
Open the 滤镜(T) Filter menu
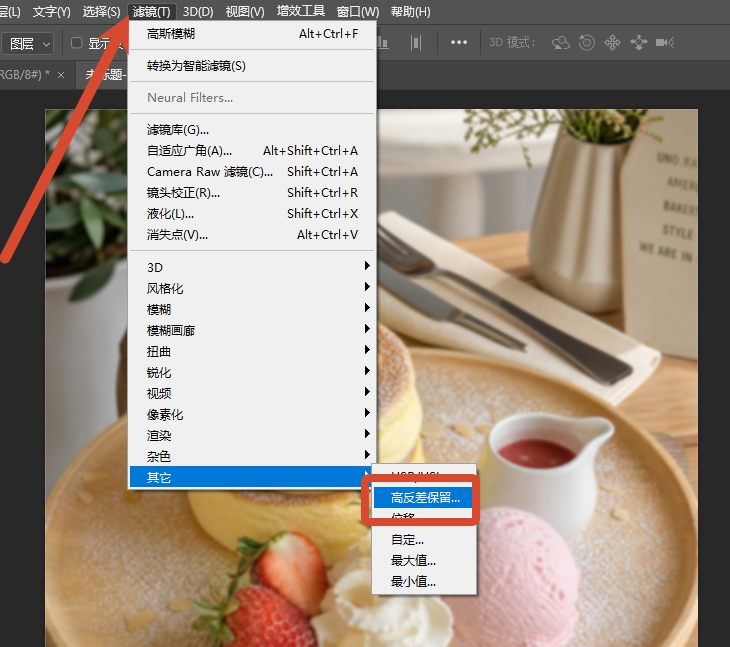[151, 11]
